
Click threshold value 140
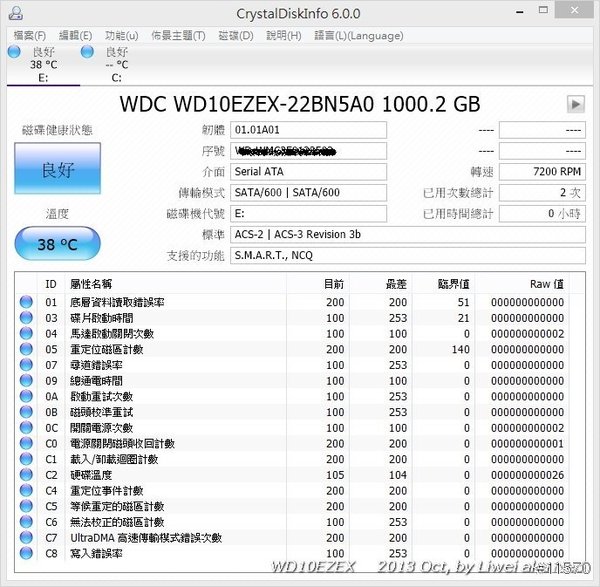pyautogui.click(x=460, y=349)
